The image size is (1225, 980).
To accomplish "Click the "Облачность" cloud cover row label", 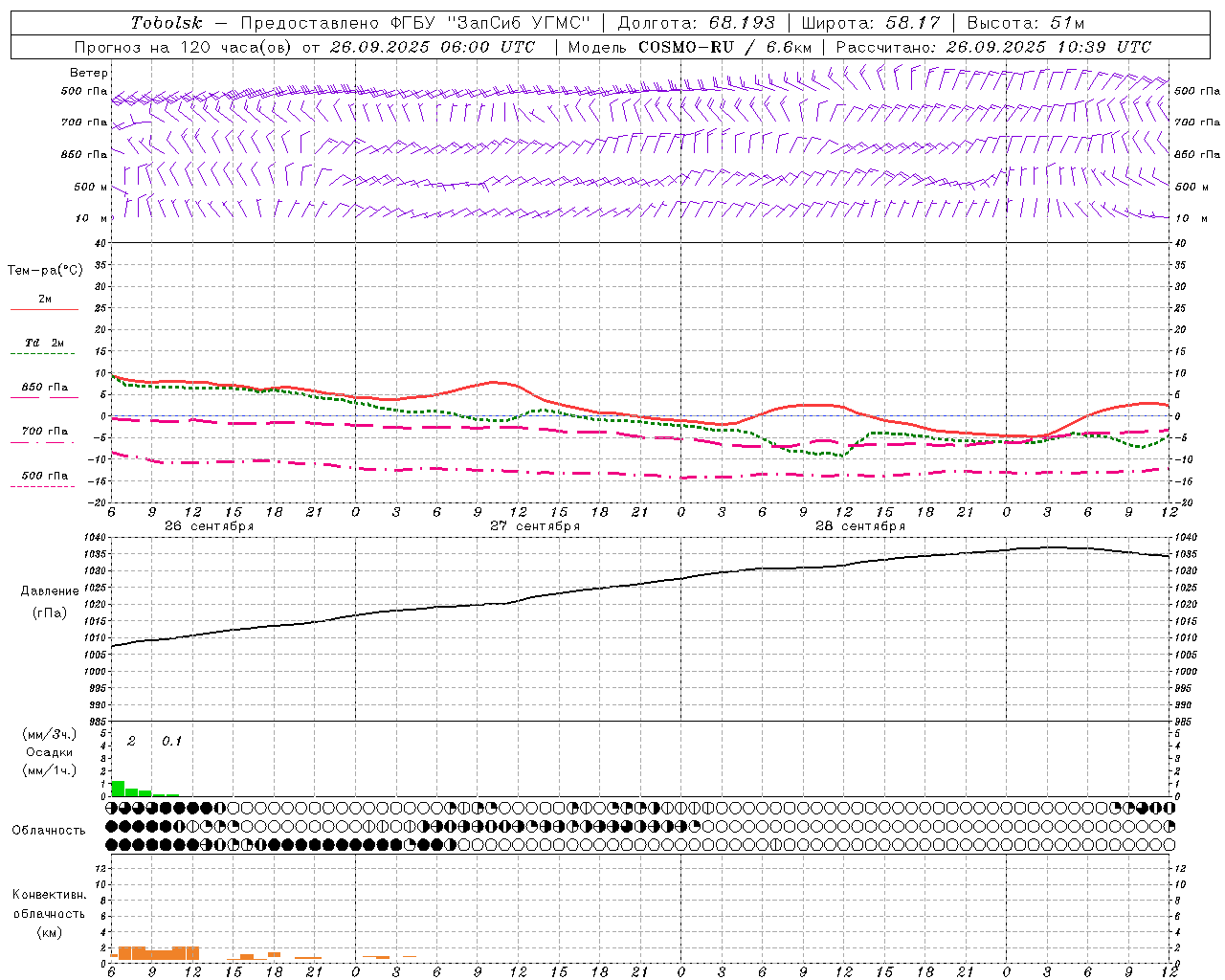I will click(49, 831).
